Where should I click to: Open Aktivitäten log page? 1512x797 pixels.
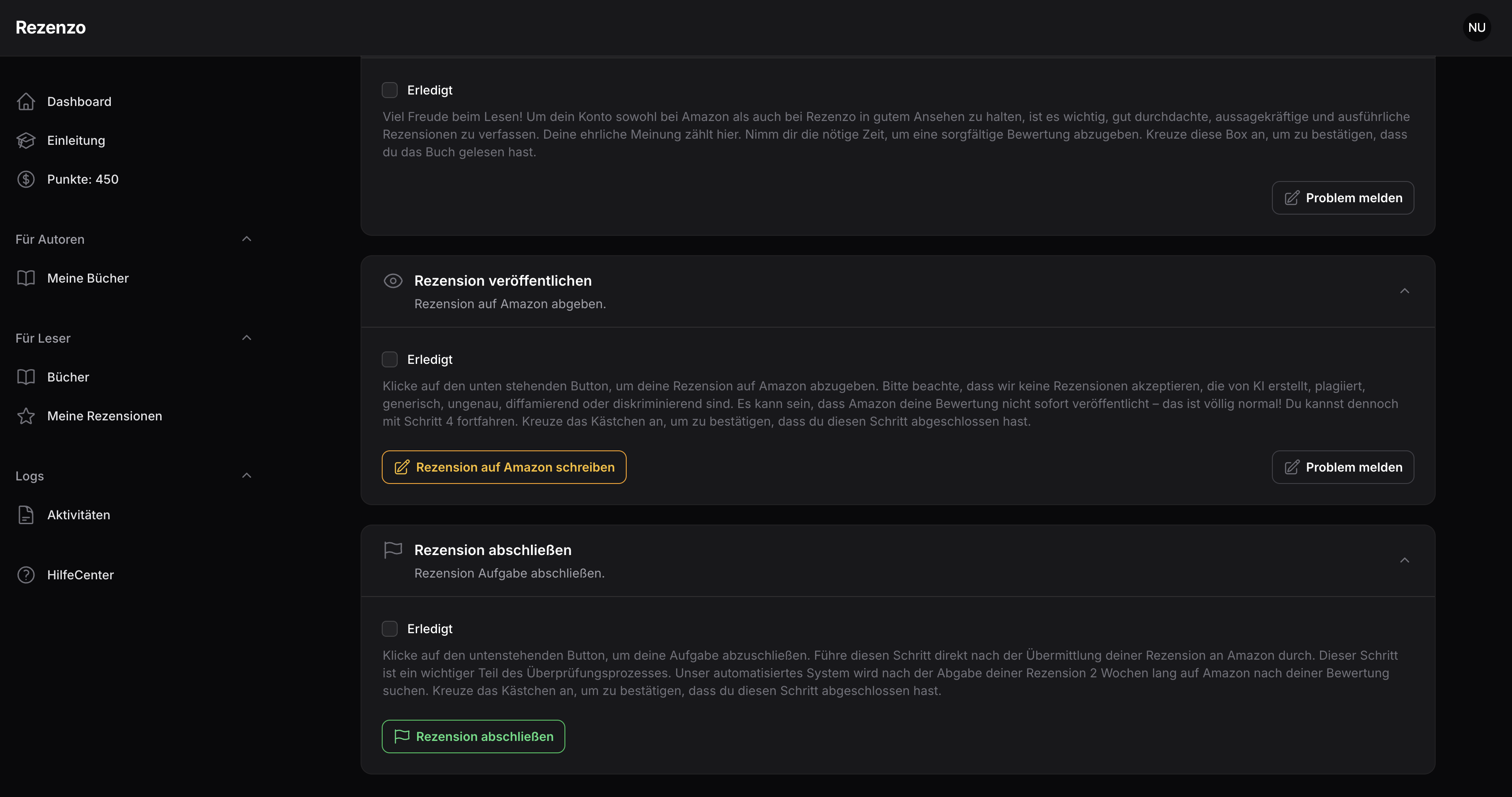coord(78,515)
